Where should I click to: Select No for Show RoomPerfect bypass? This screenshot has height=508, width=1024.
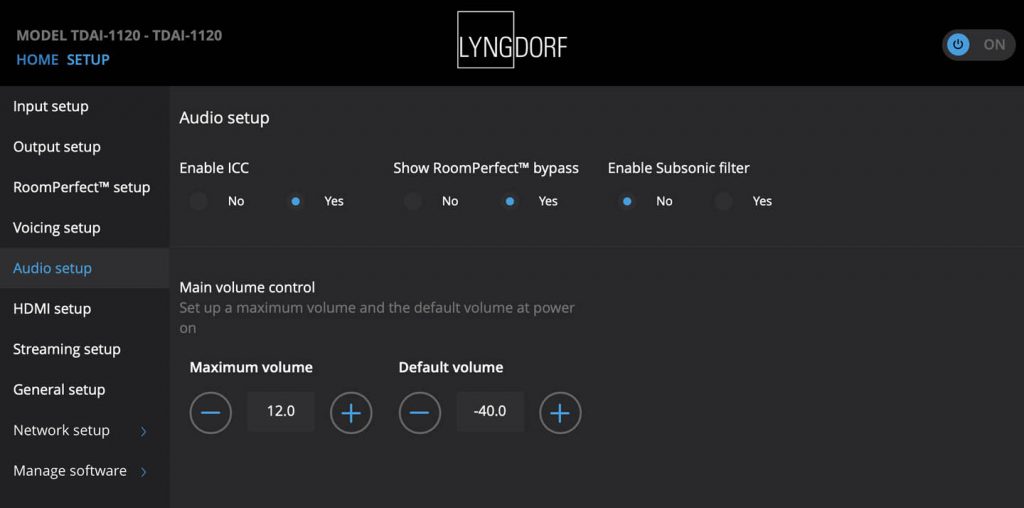click(413, 201)
